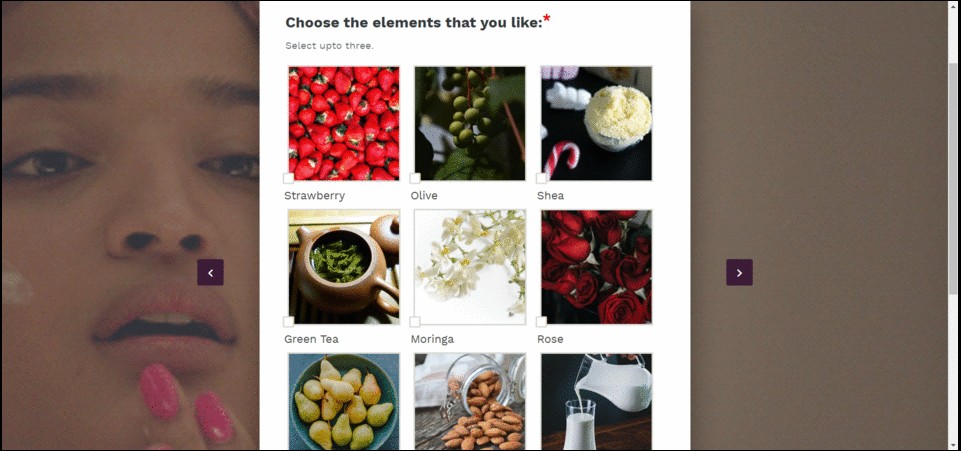The height and width of the screenshot is (451, 961).
Task: Select the strawberries image
Action: click(x=344, y=123)
